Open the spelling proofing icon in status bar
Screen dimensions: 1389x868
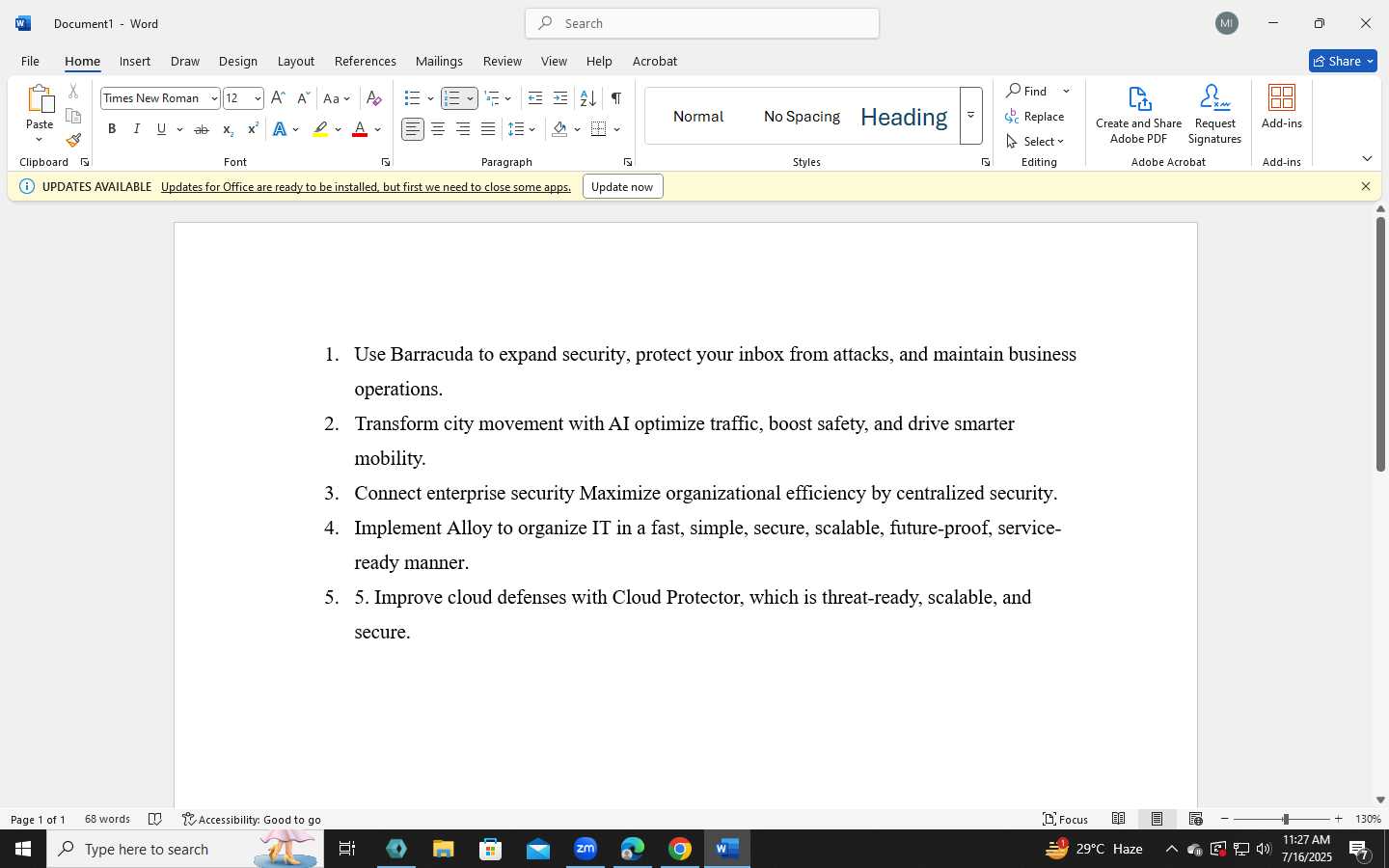click(x=155, y=820)
